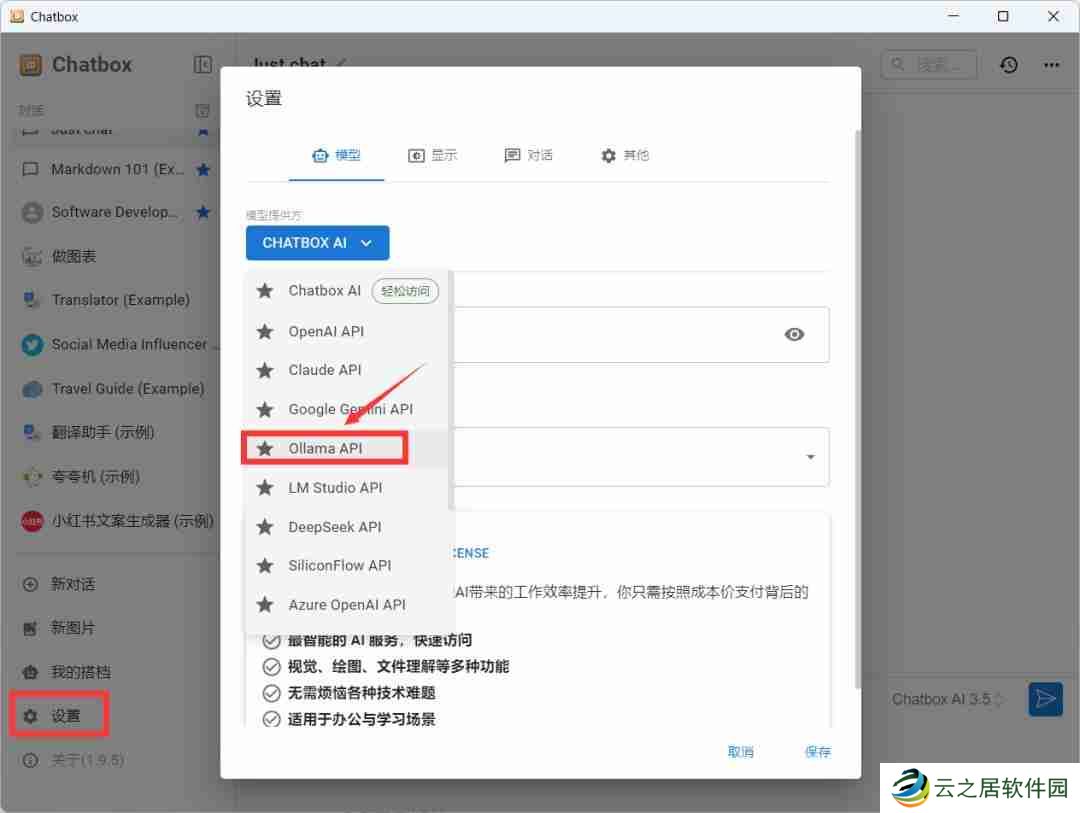Image resolution: width=1080 pixels, height=813 pixels.
Task: Unstar the Markdown 101 conversation
Action: pos(202,169)
